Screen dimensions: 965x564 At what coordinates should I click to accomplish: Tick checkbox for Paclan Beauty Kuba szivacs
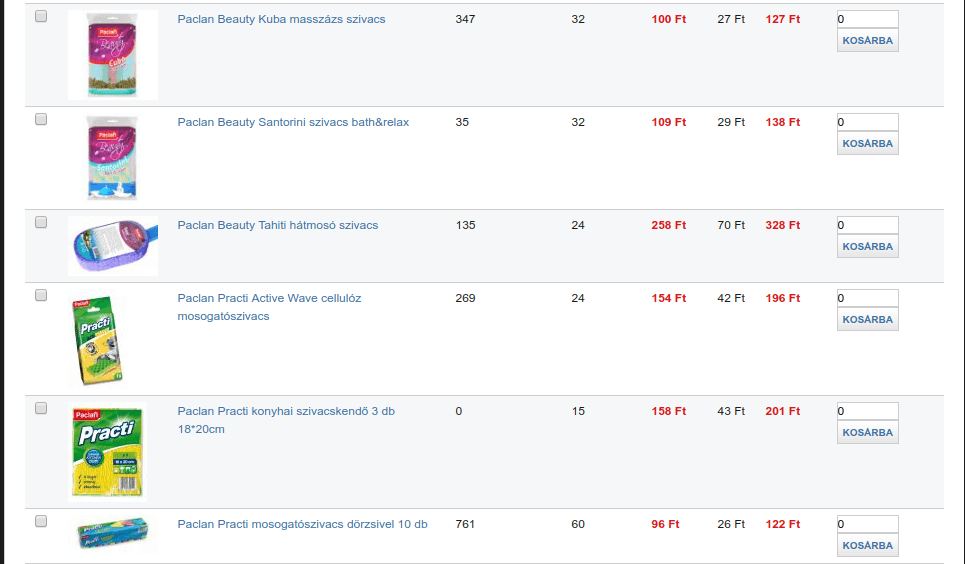point(41,17)
